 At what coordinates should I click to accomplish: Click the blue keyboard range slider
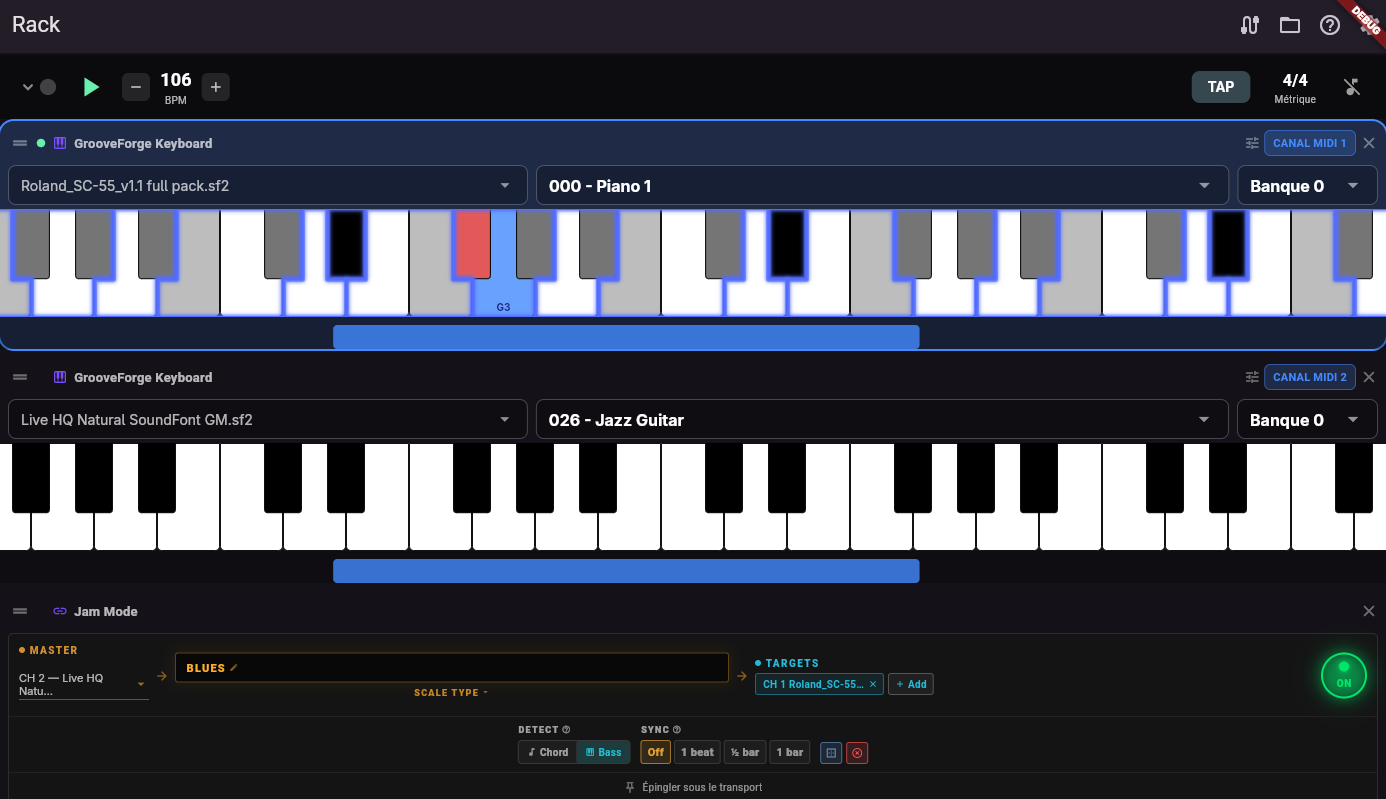coord(626,337)
